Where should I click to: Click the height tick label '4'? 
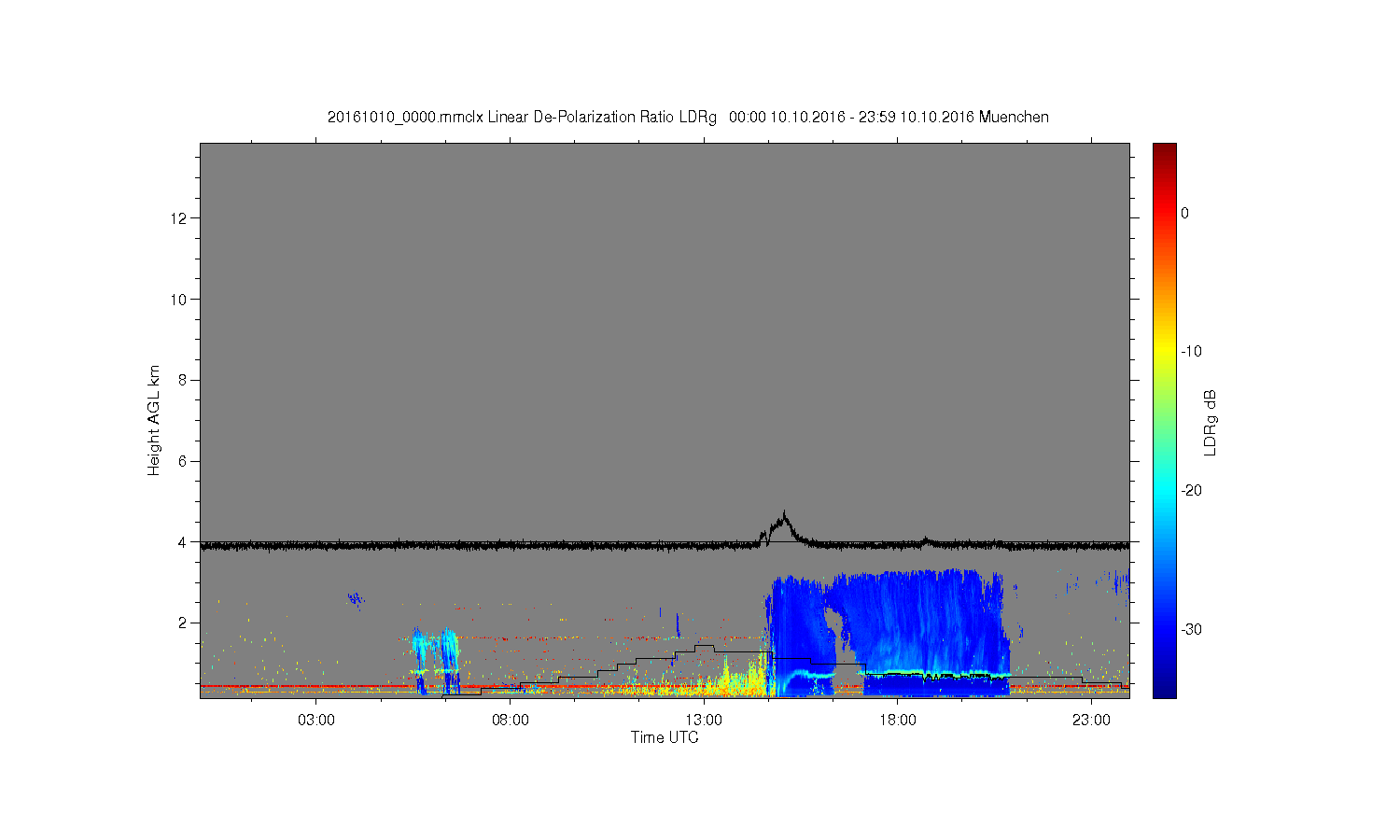point(183,542)
